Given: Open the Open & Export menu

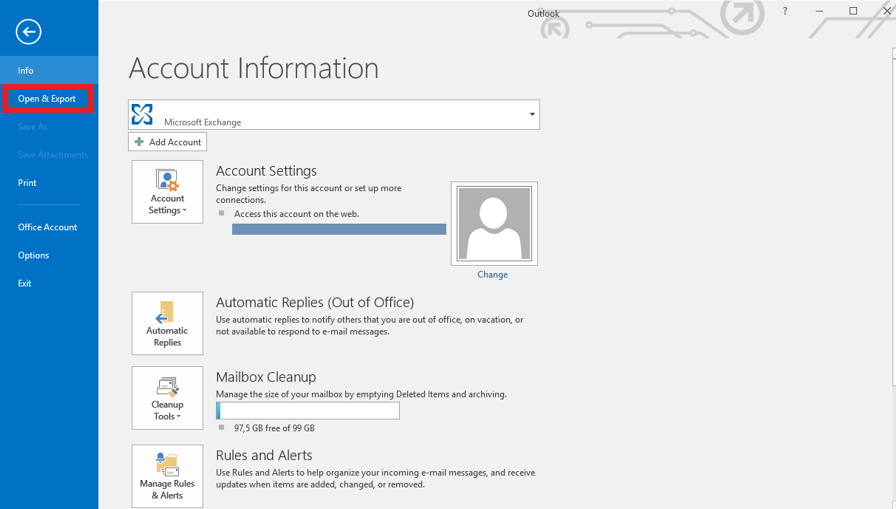Looking at the screenshot, I should click(47, 99).
